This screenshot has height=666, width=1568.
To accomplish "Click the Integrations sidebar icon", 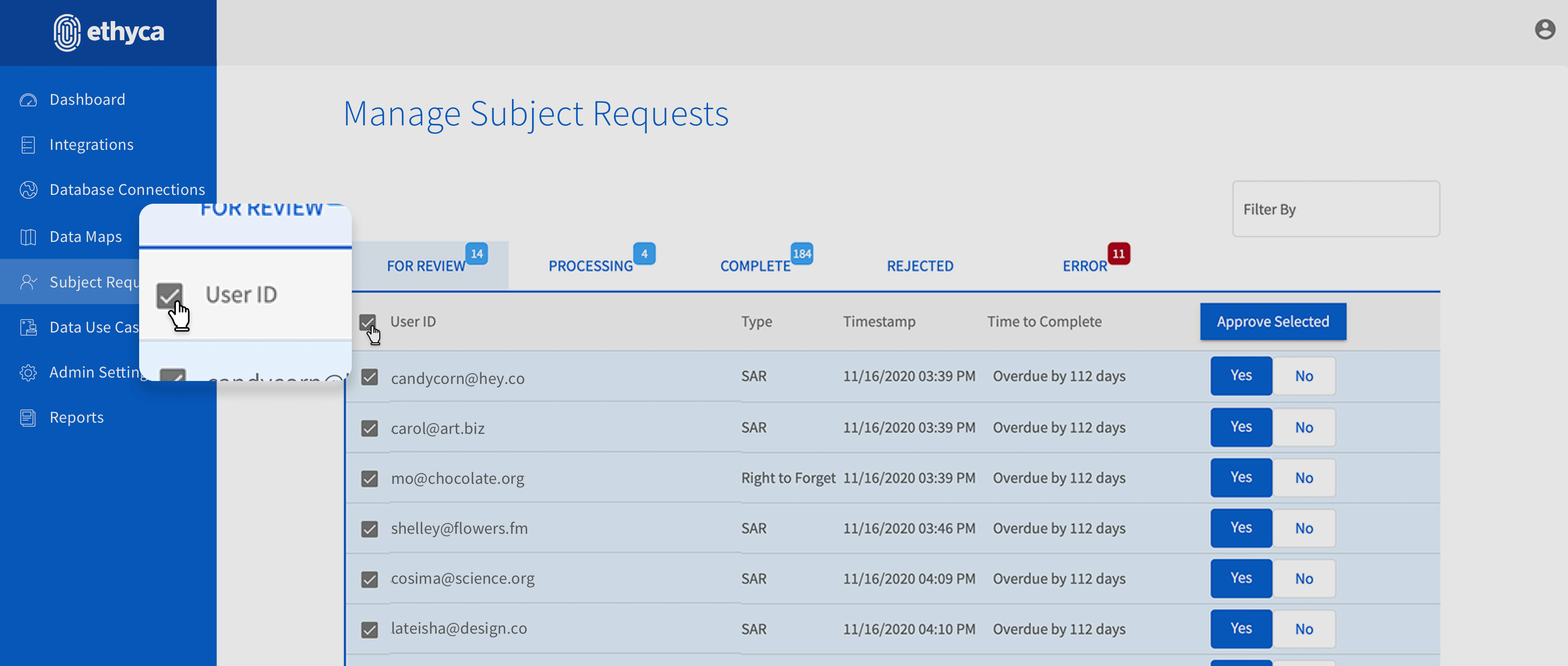I will pos(28,145).
